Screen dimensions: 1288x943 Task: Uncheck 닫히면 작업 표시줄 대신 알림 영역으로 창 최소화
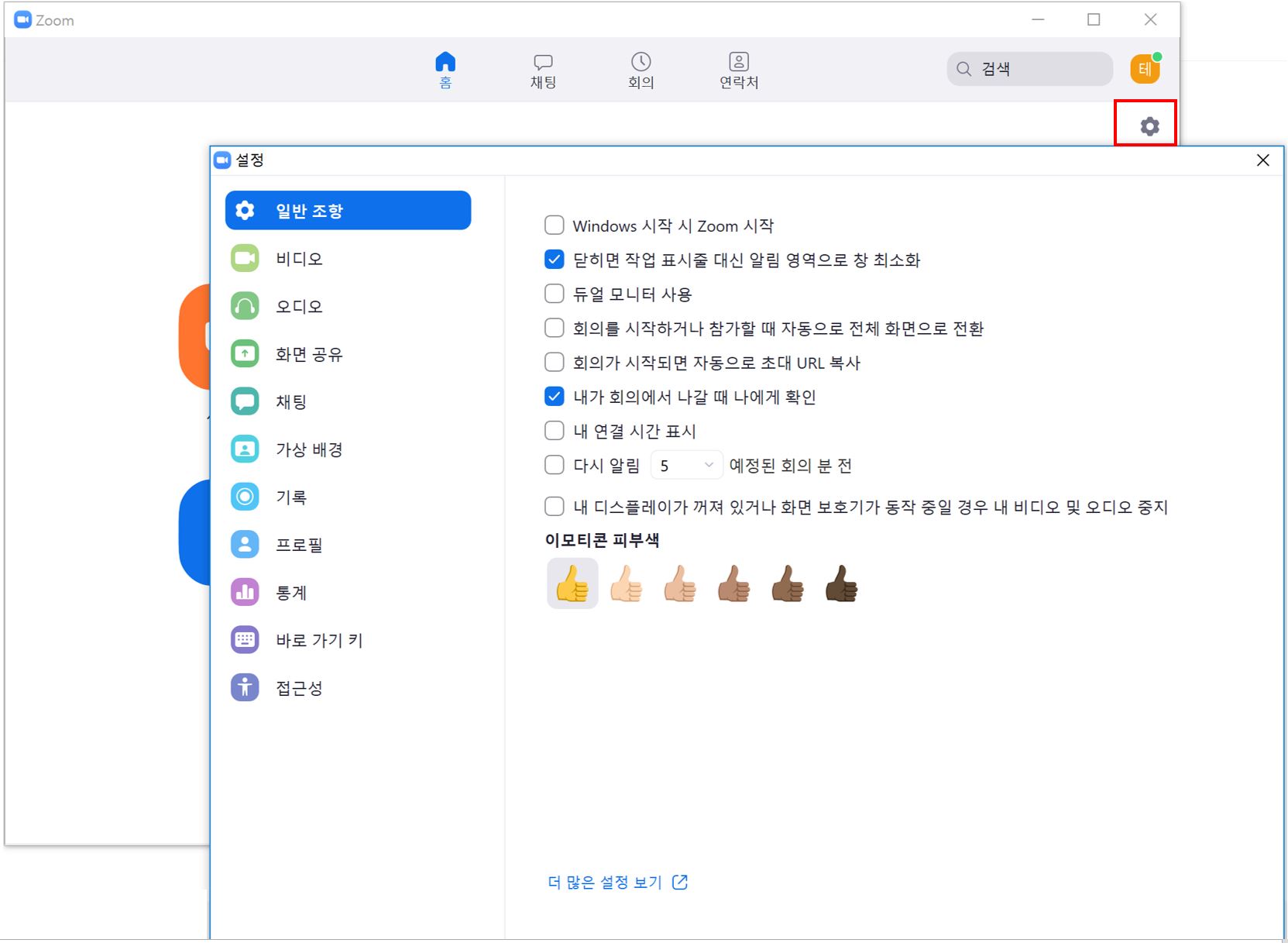tap(554, 260)
